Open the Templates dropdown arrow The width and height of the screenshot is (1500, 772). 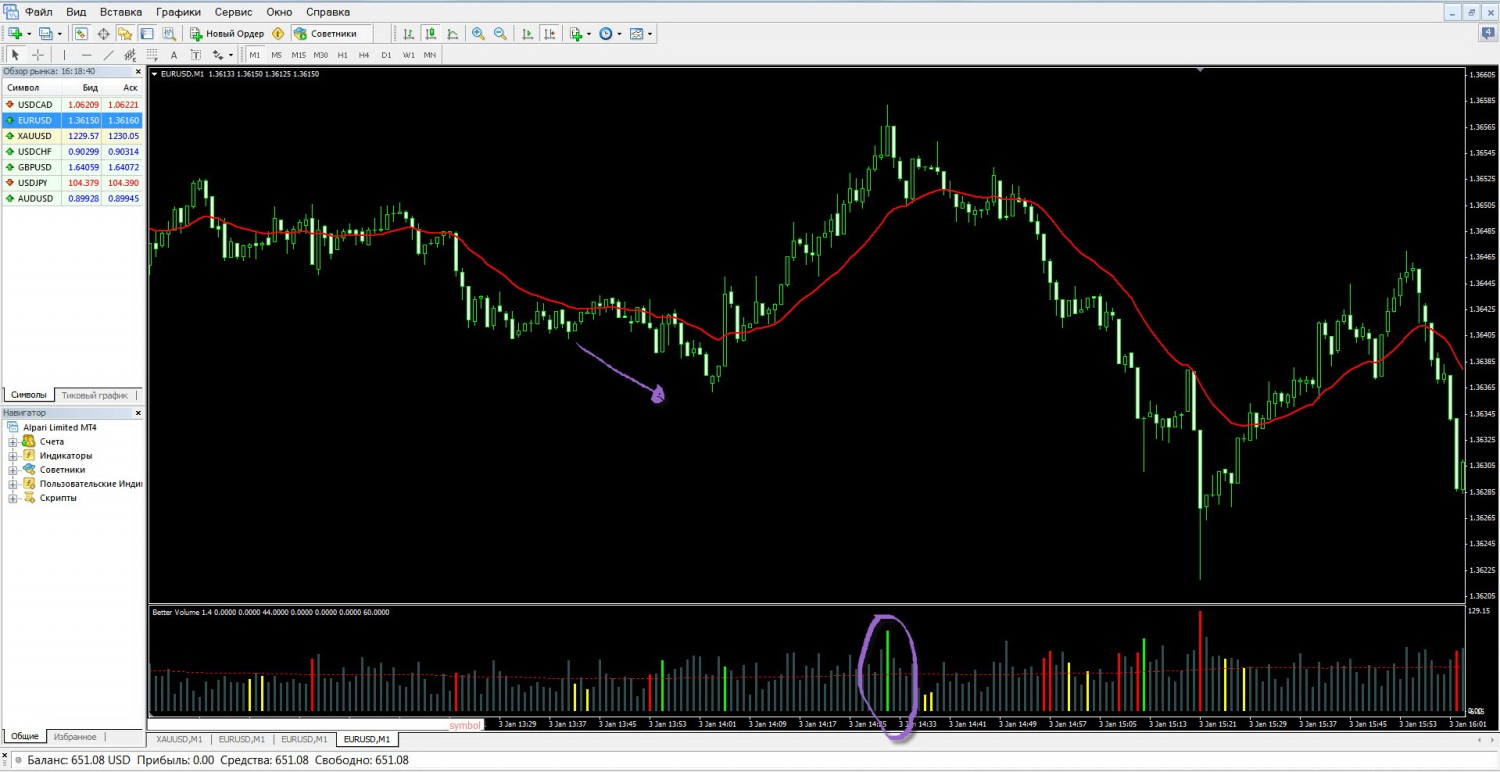coord(650,34)
